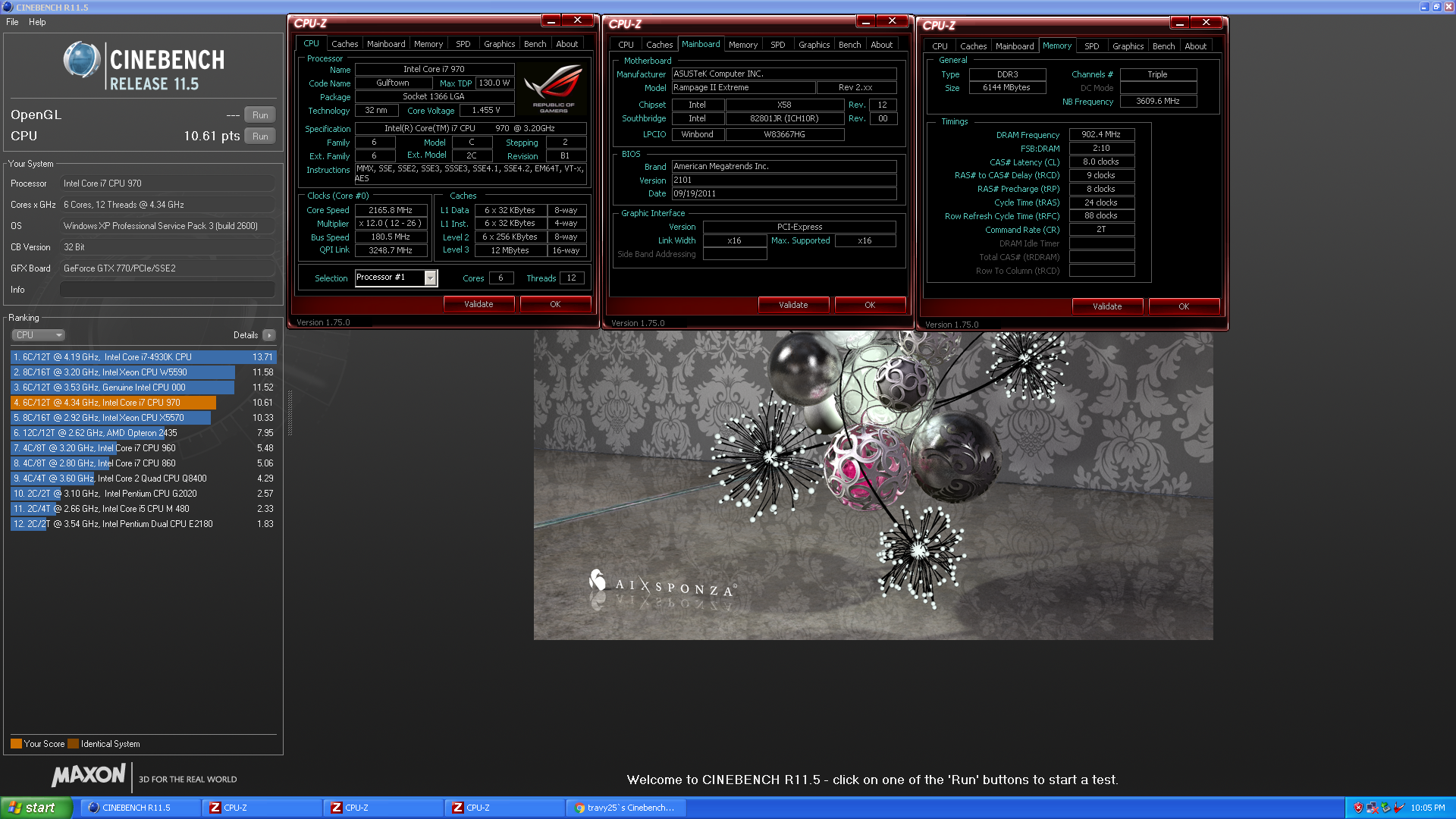1456x819 pixels.
Task: Click the red ROG tray icon
Action: [1399, 808]
